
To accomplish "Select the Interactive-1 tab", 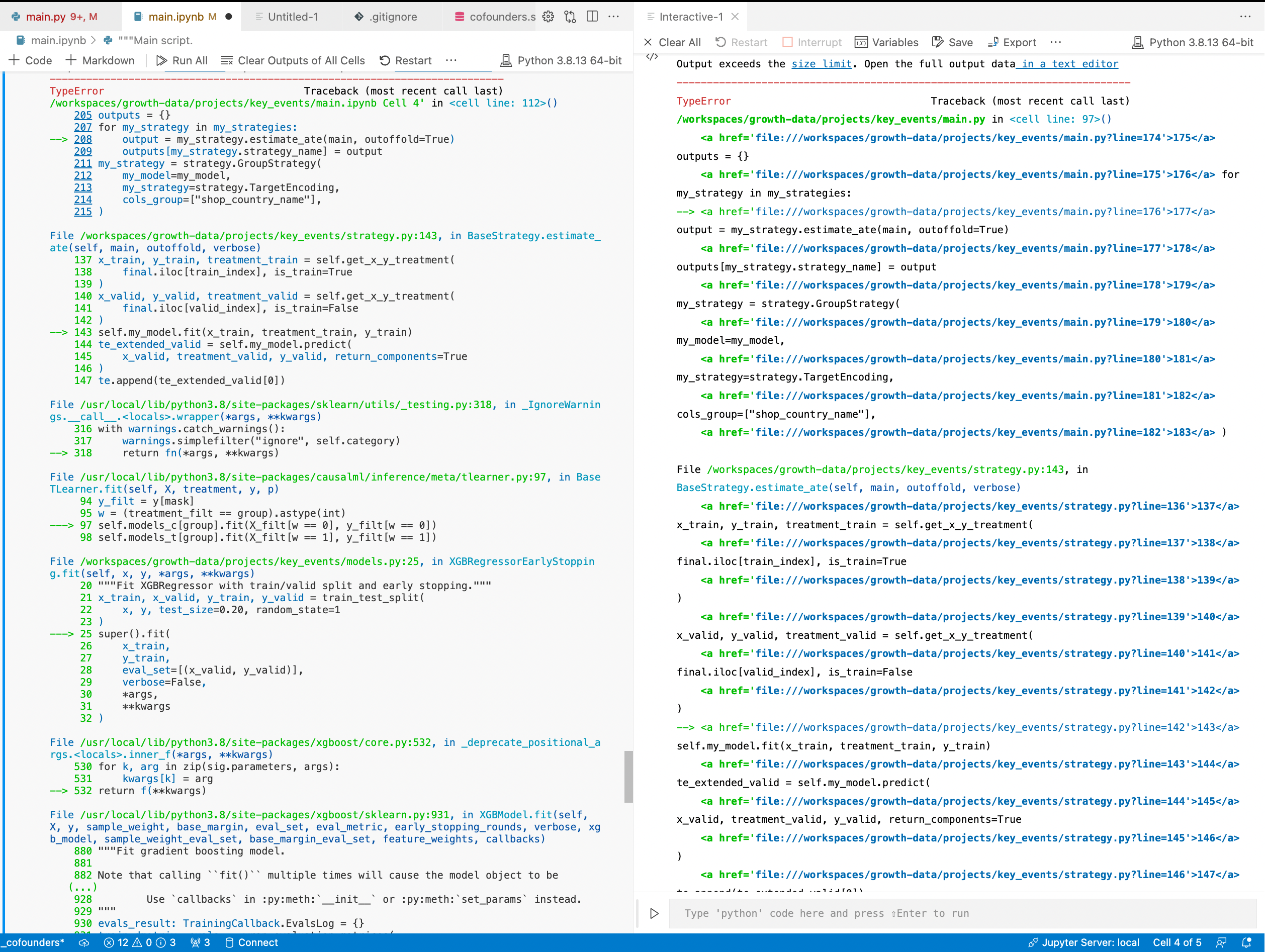I will pyautogui.click(x=690, y=17).
